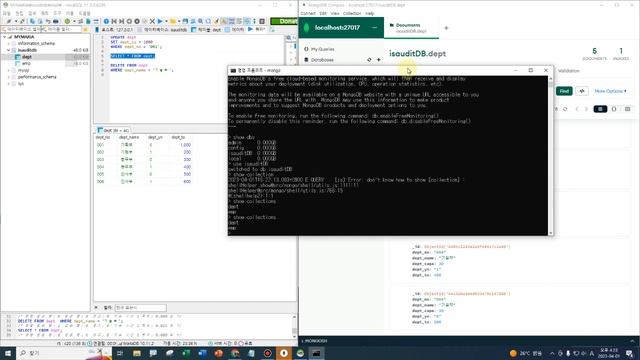Click the dept_to value 1,000 cell
The image size is (640, 360).
point(185,145)
